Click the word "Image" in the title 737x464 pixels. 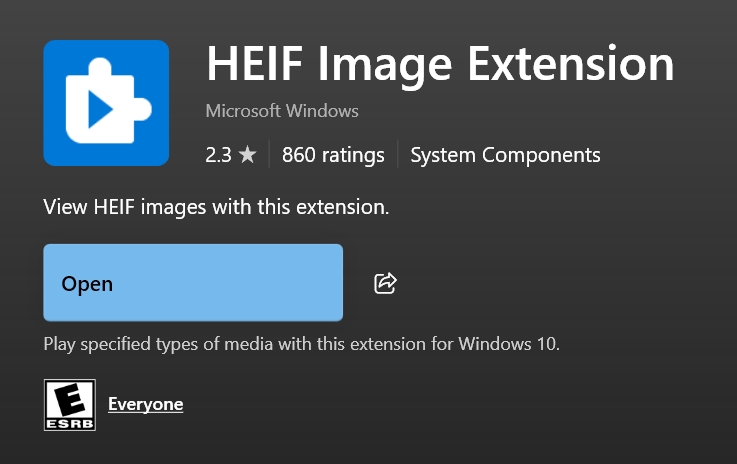point(386,64)
